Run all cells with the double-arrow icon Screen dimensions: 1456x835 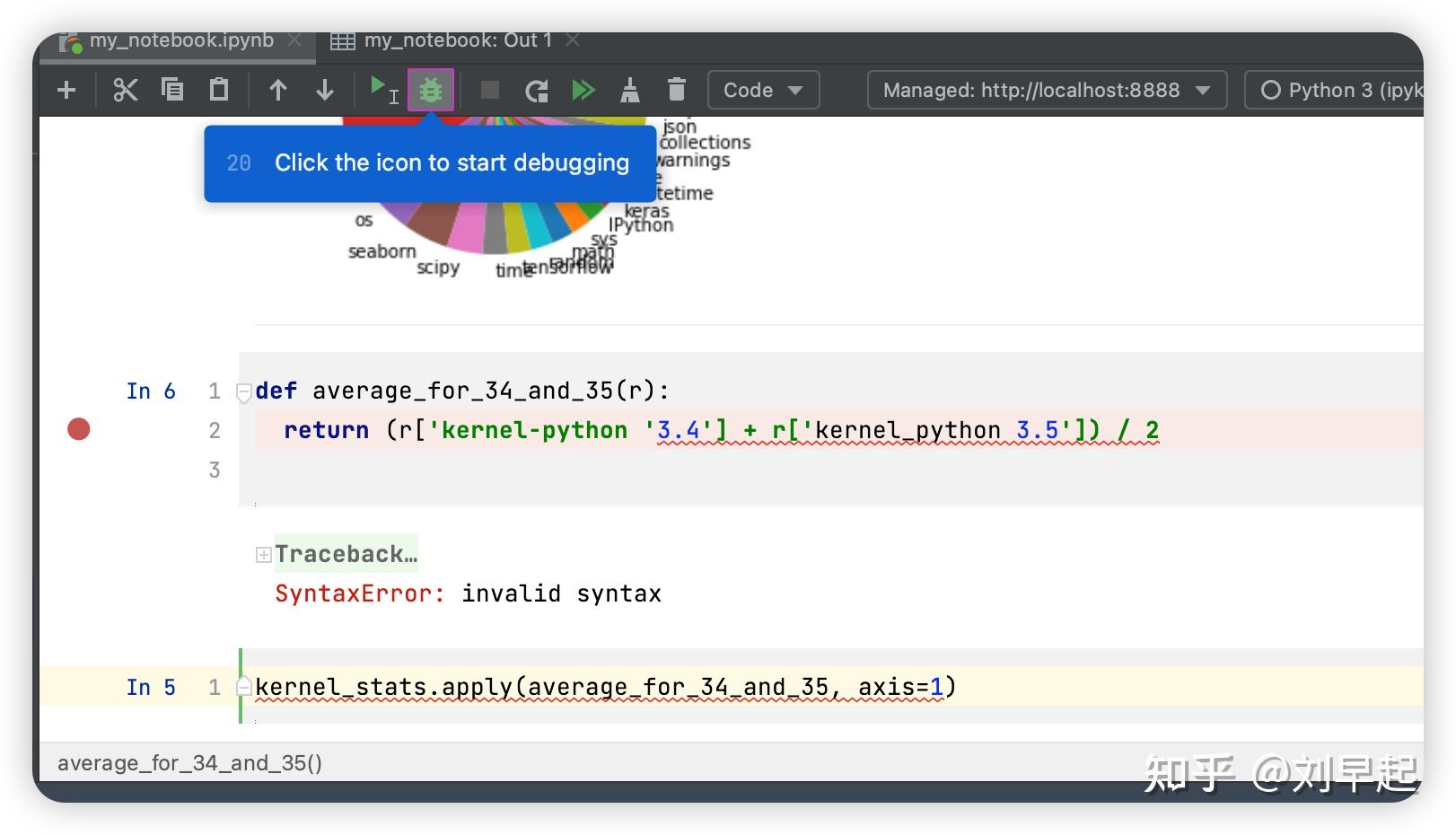click(x=583, y=90)
